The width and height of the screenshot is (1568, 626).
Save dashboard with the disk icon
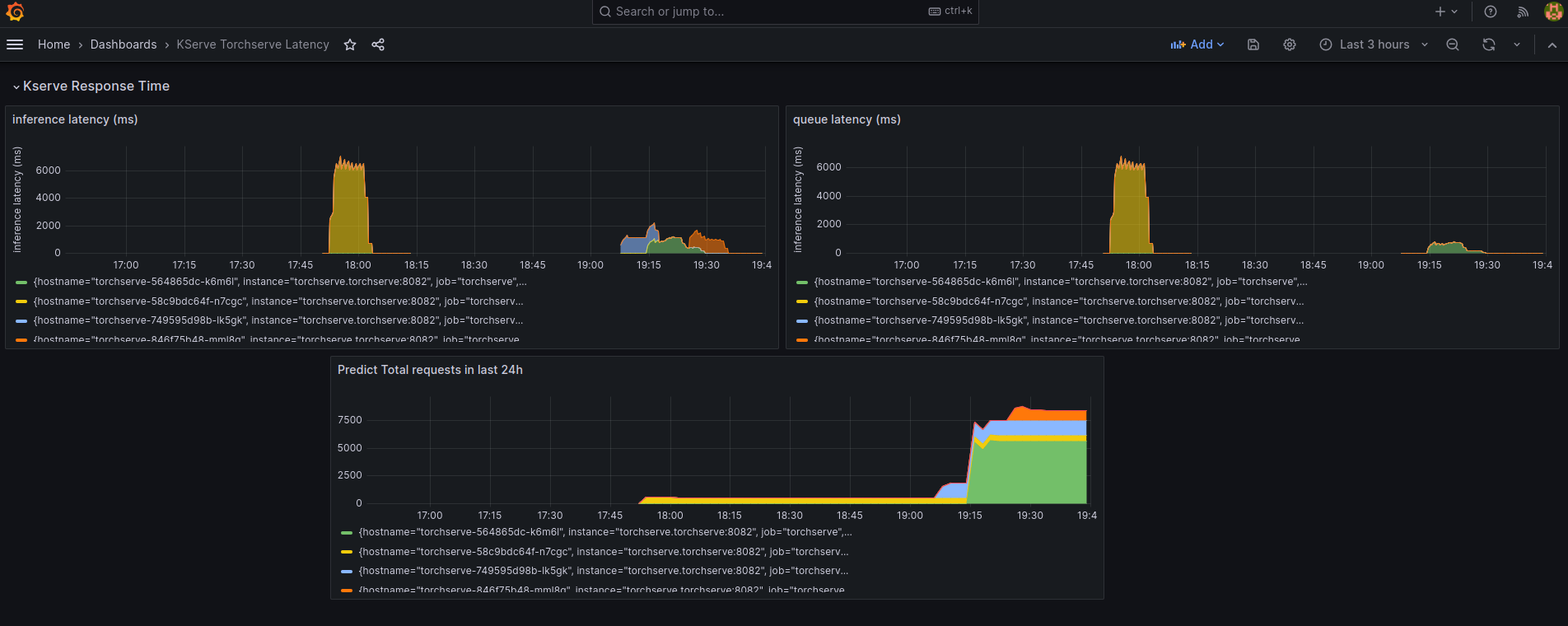[x=1253, y=44]
